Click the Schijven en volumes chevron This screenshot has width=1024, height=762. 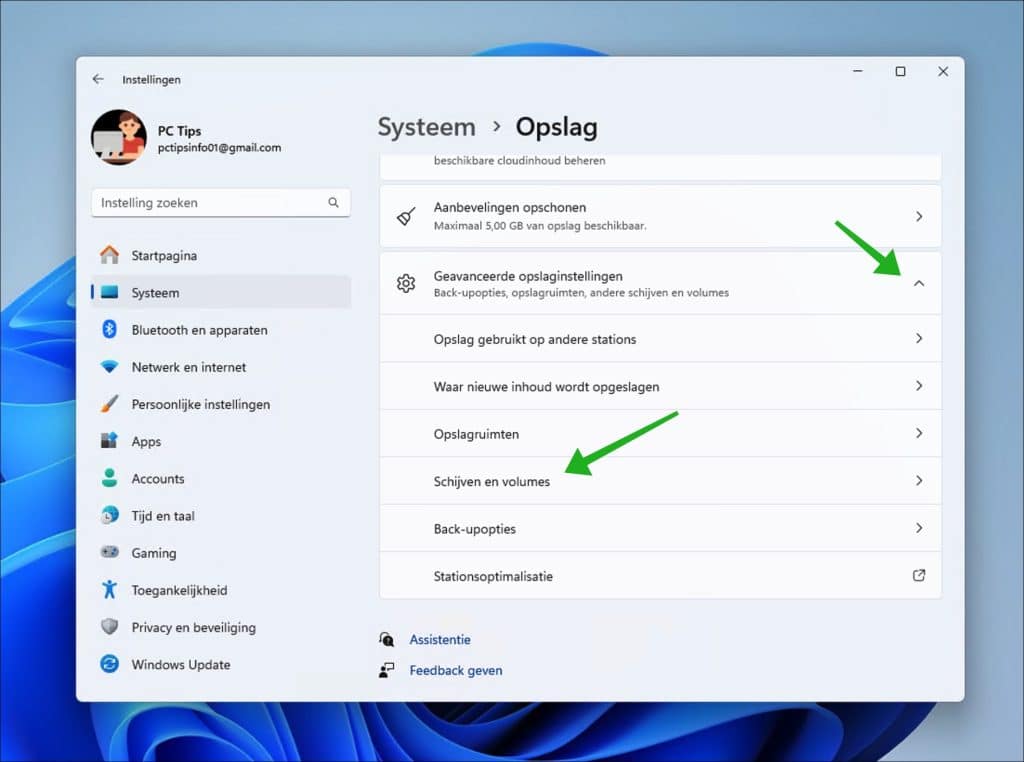coord(919,481)
